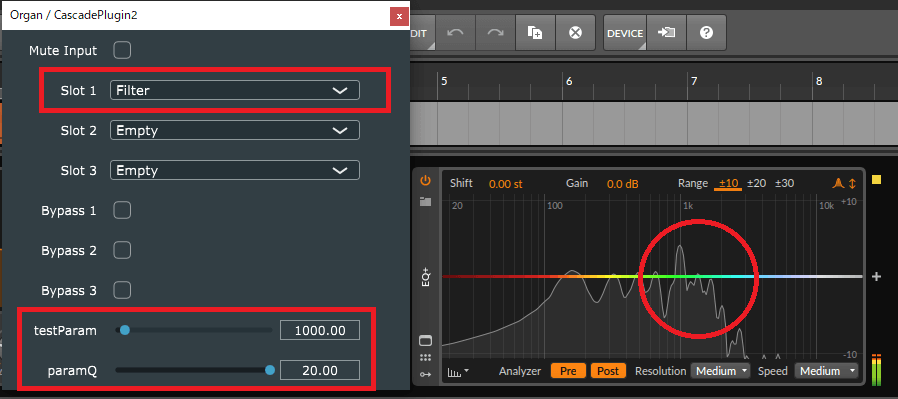
Task: Select the ±20 range option
Action: (x=756, y=183)
